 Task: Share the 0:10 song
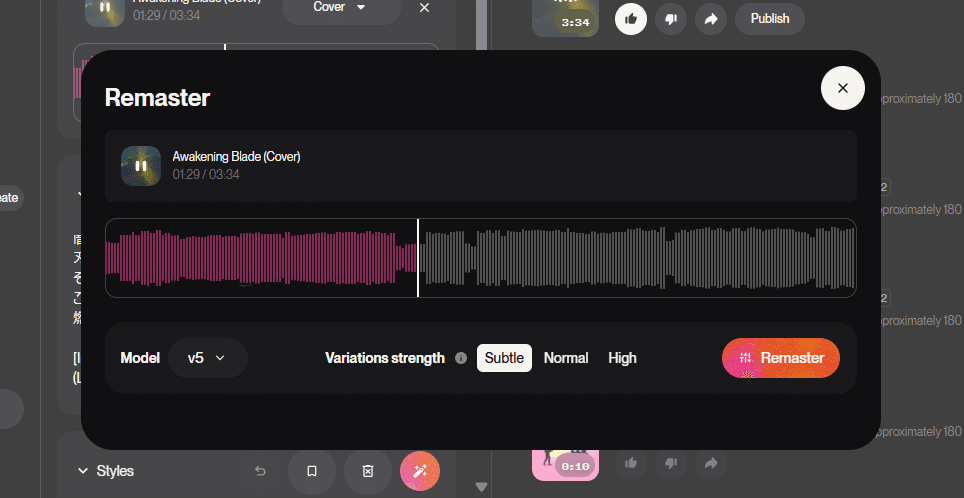[711, 463]
